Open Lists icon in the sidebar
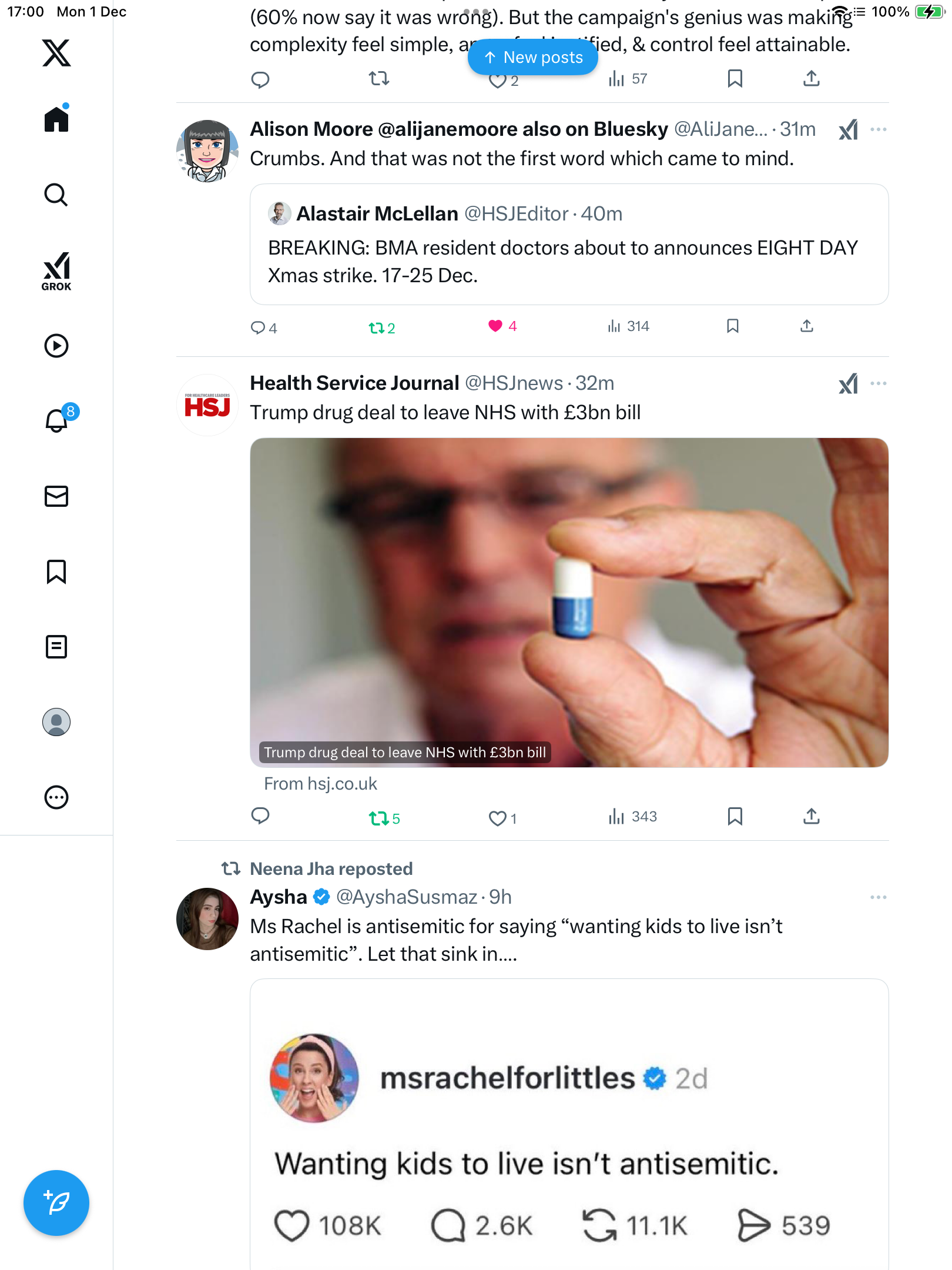The height and width of the screenshot is (1270, 952). (x=56, y=647)
